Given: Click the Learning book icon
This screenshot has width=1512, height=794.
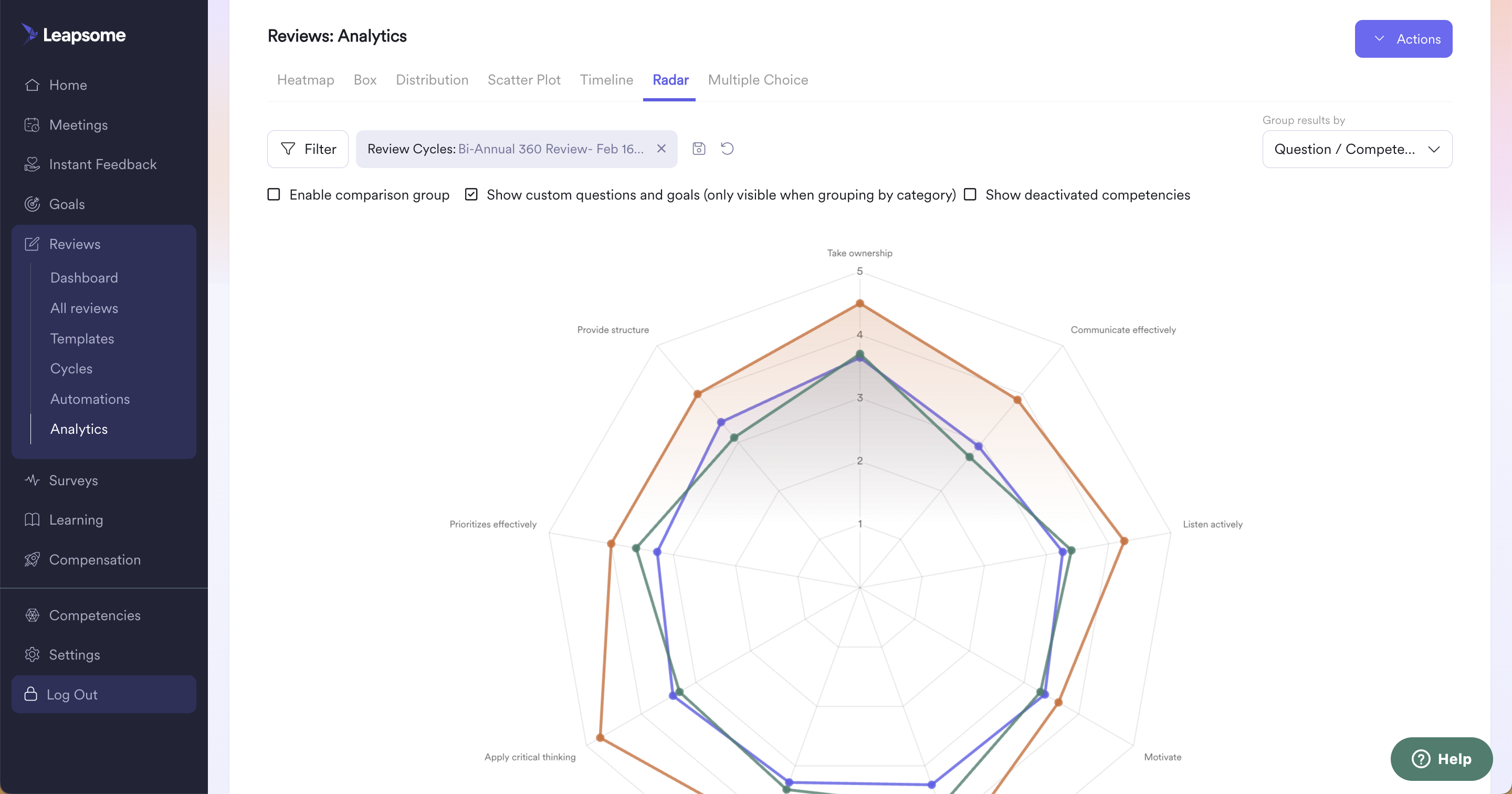Looking at the screenshot, I should [32, 520].
